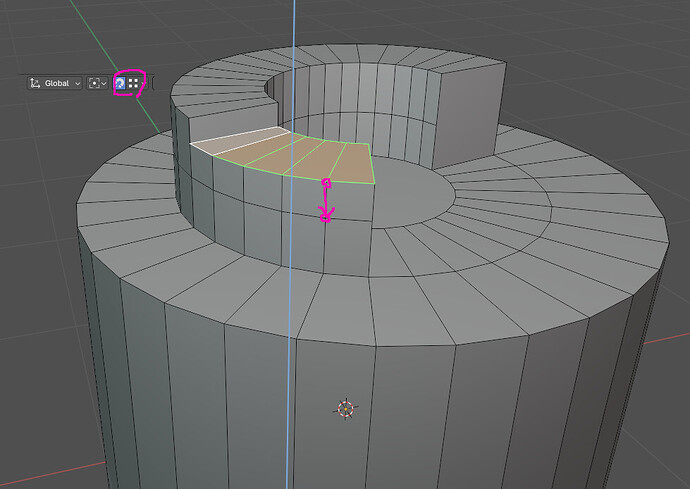Expand the pivot point dropdown arrow

(x=104, y=83)
